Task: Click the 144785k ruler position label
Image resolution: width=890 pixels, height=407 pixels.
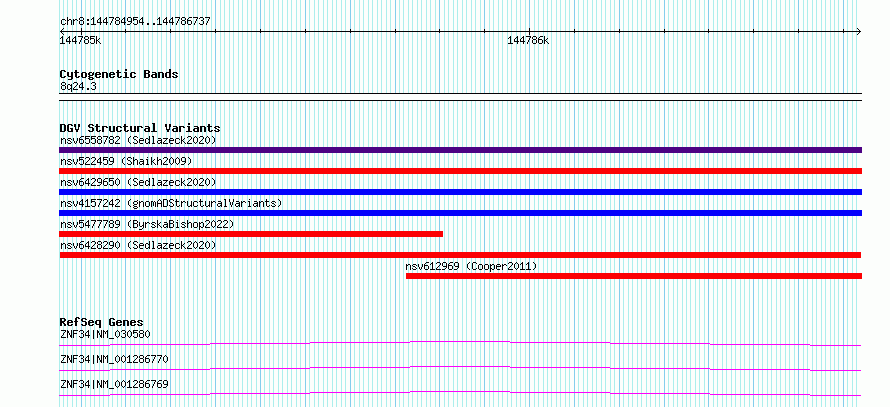Action: tap(81, 41)
